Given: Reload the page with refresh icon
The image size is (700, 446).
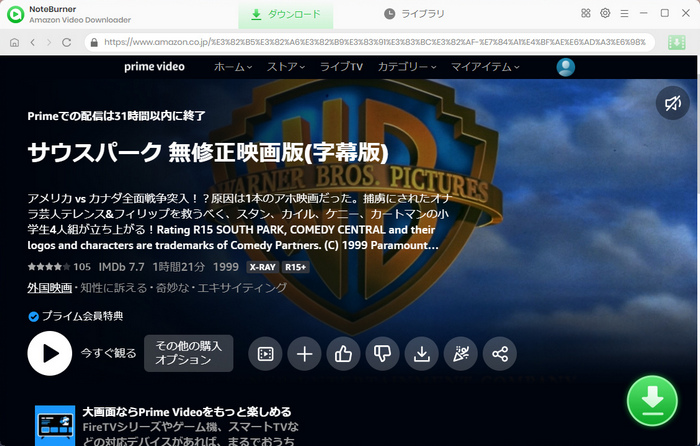Looking at the screenshot, I should 67,42.
